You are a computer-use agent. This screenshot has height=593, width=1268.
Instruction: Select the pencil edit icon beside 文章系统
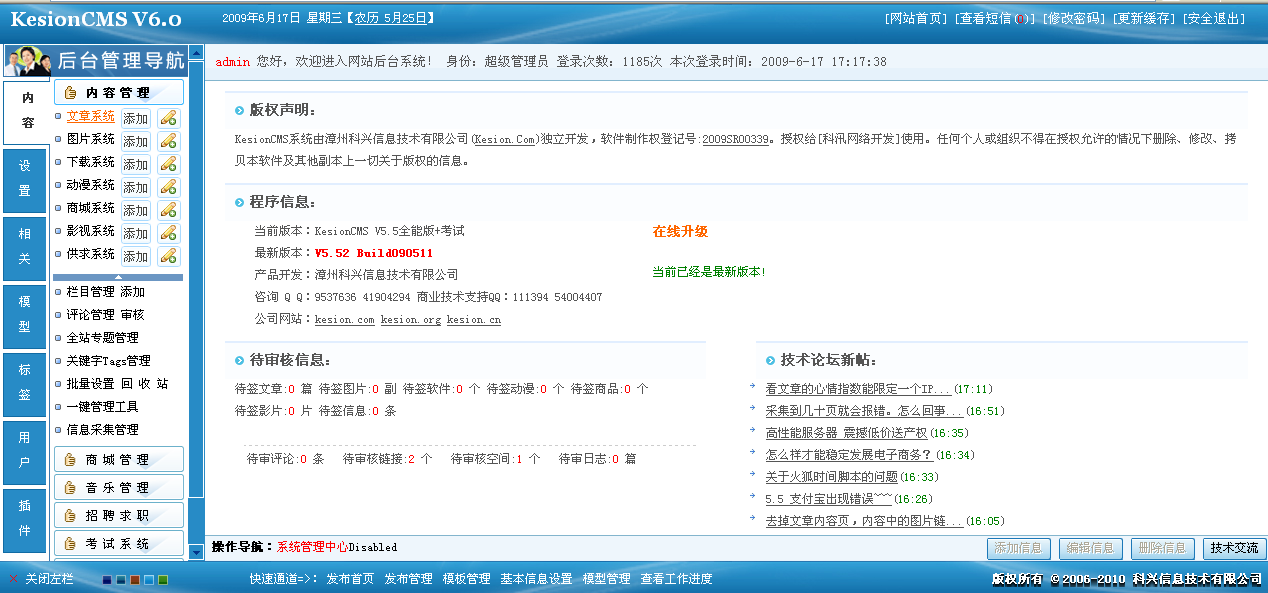click(x=169, y=119)
